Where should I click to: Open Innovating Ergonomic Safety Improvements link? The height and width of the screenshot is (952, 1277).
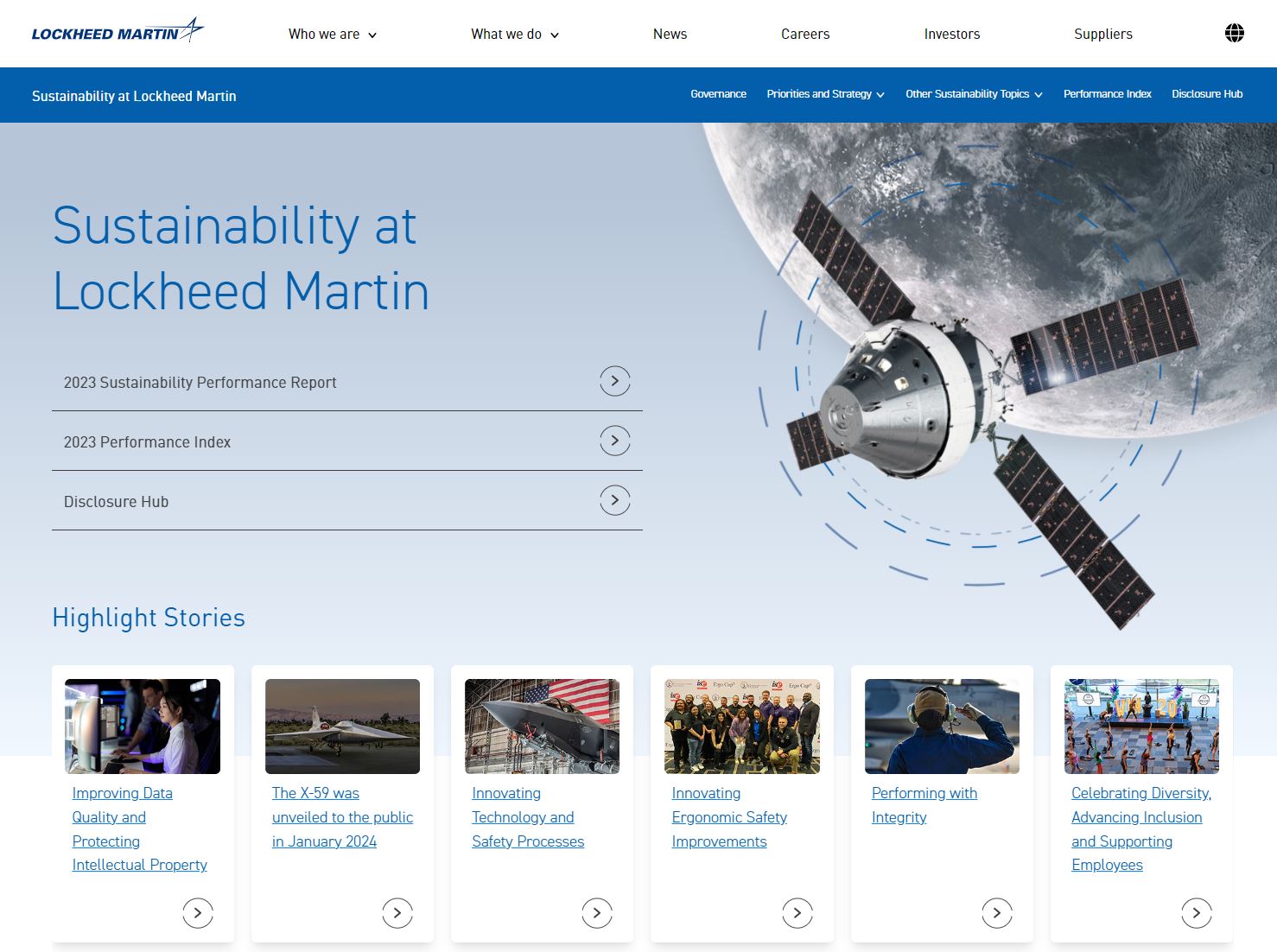[x=729, y=817]
